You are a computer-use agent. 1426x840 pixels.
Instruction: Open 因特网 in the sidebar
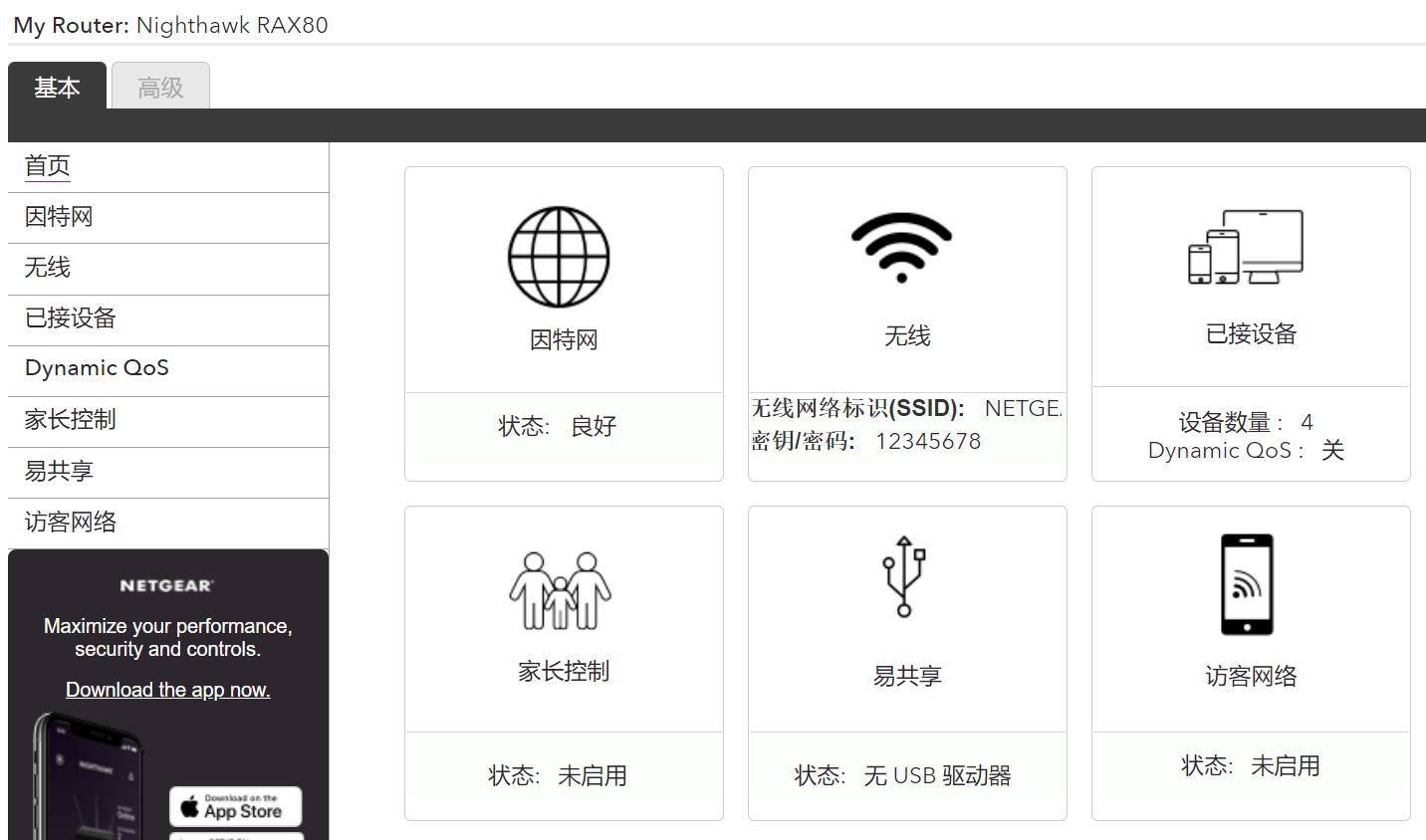[58, 216]
